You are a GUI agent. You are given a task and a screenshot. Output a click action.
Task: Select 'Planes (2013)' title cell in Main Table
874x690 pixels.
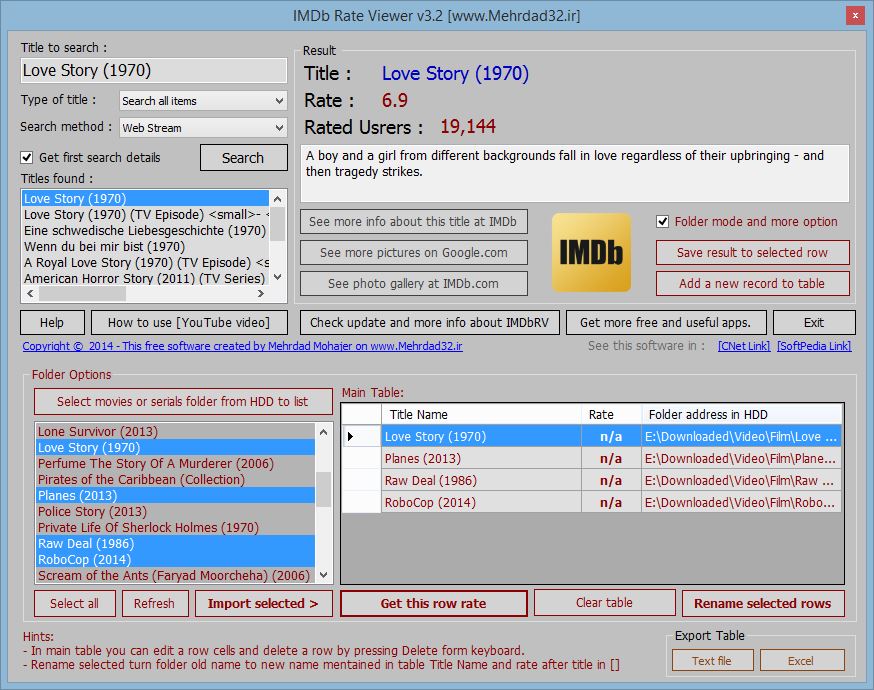tap(482, 459)
